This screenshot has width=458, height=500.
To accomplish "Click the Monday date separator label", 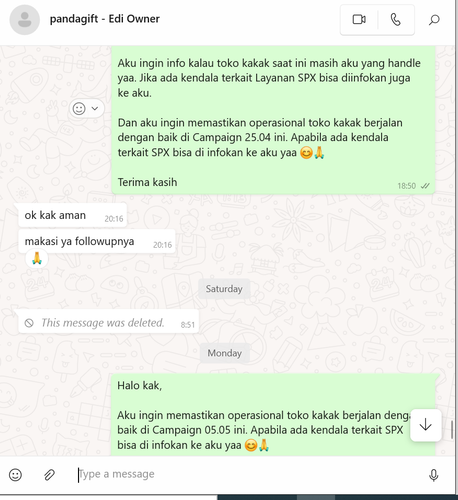I will pos(225,353).
